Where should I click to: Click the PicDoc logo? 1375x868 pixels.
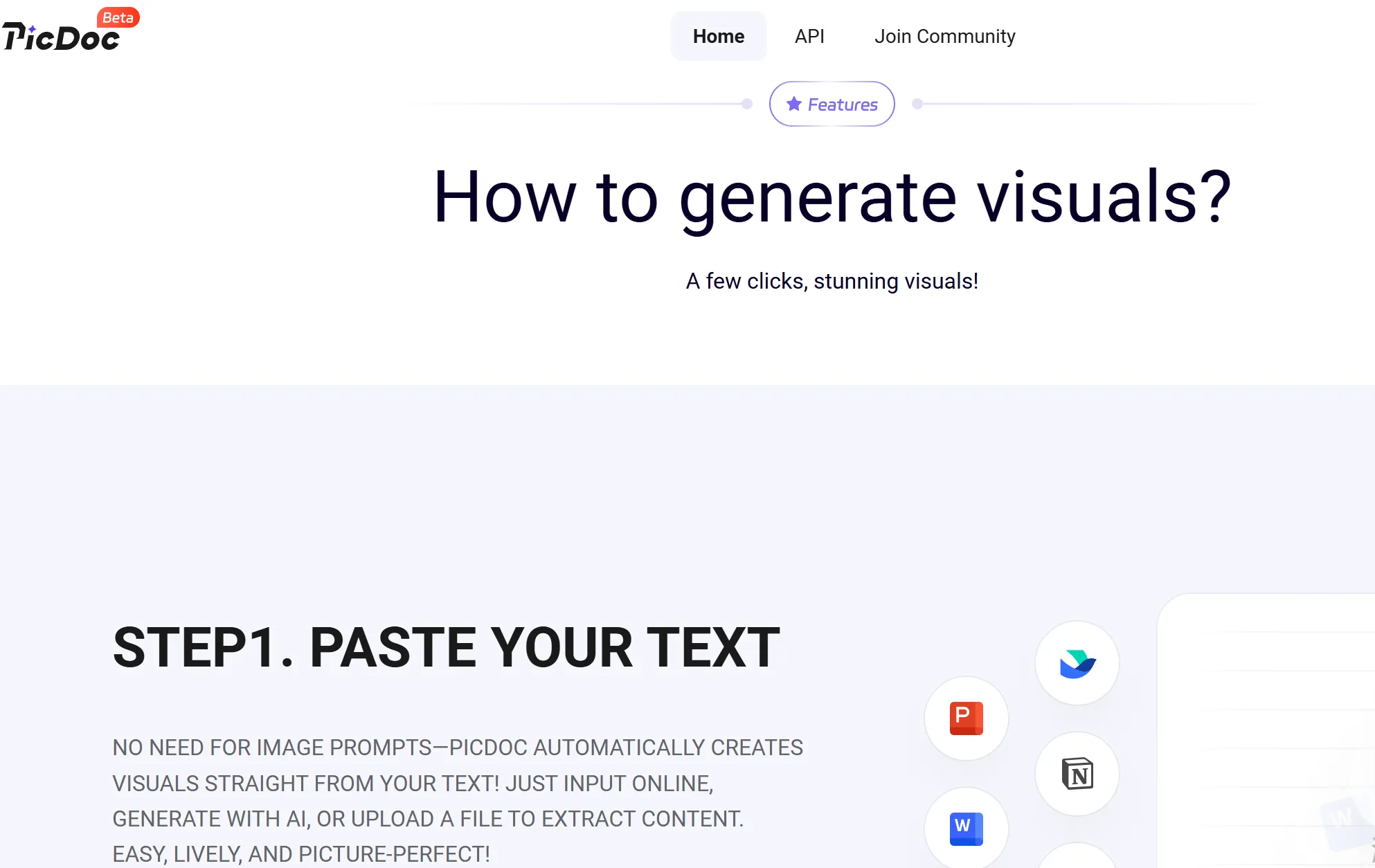click(x=61, y=37)
